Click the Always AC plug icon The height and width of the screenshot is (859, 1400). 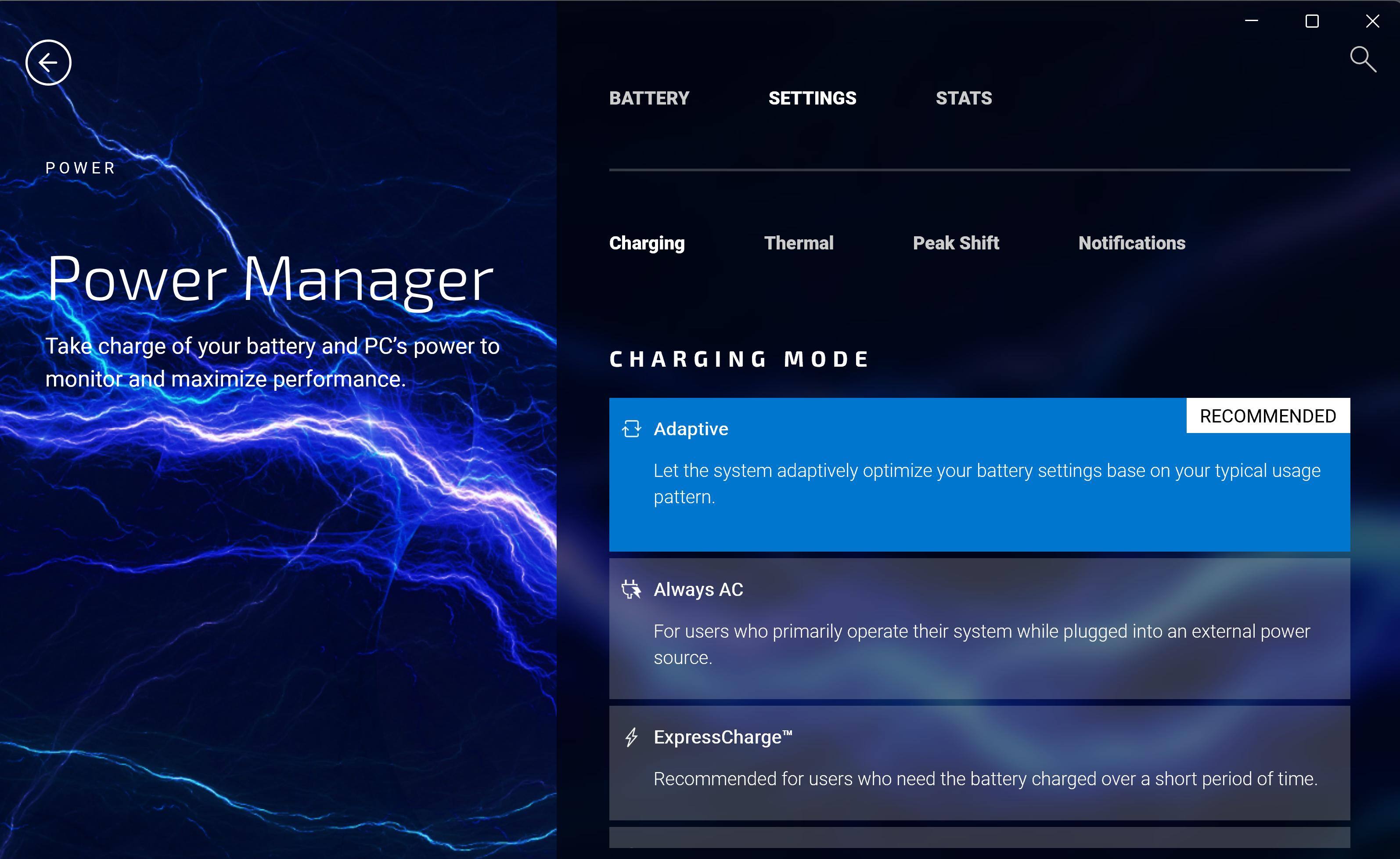click(x=631, y=589)
